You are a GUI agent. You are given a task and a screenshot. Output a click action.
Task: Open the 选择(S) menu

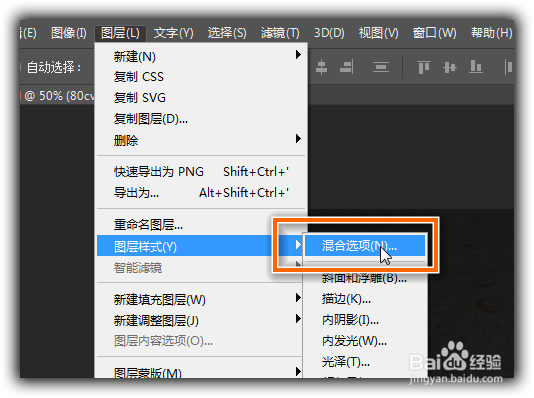(227, 33)
